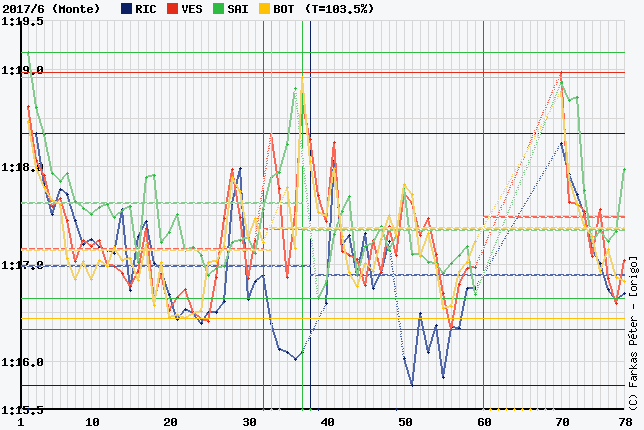
Task: Click the lap 10 x-axis label
Action: tap(92, 422)
